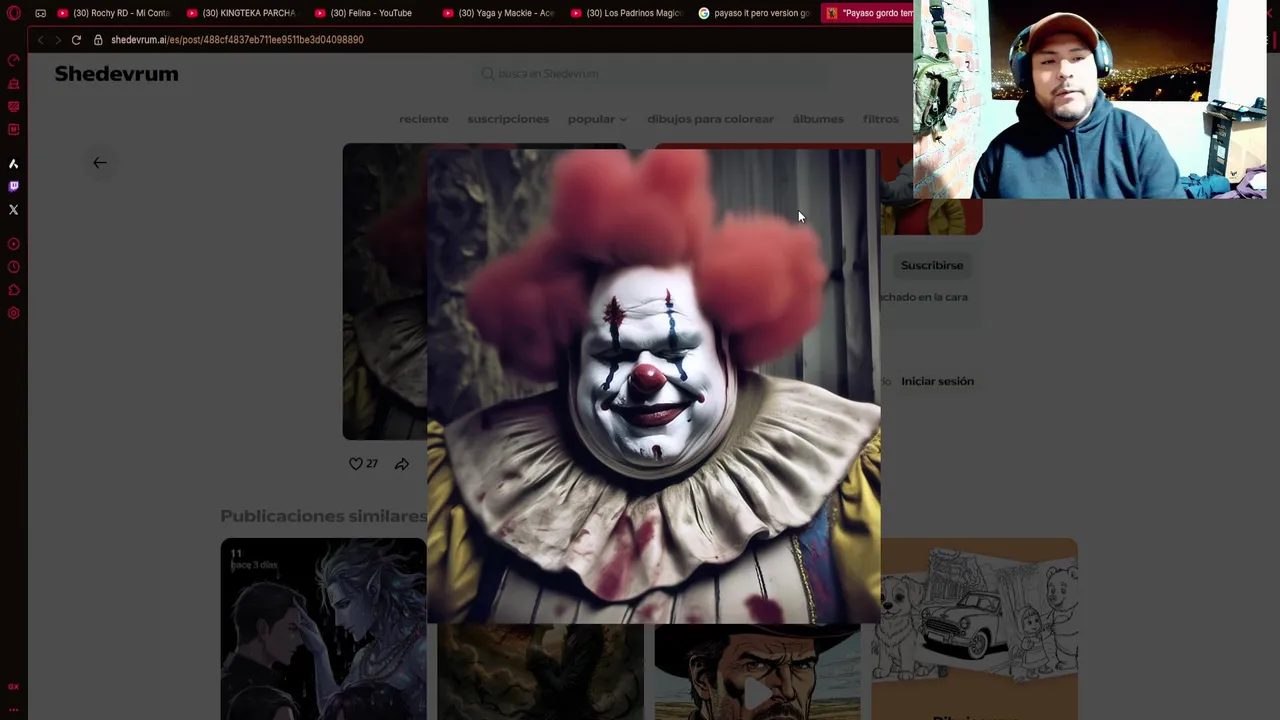Open the Extensions cube icon in sidebar

tap(13, 290)
